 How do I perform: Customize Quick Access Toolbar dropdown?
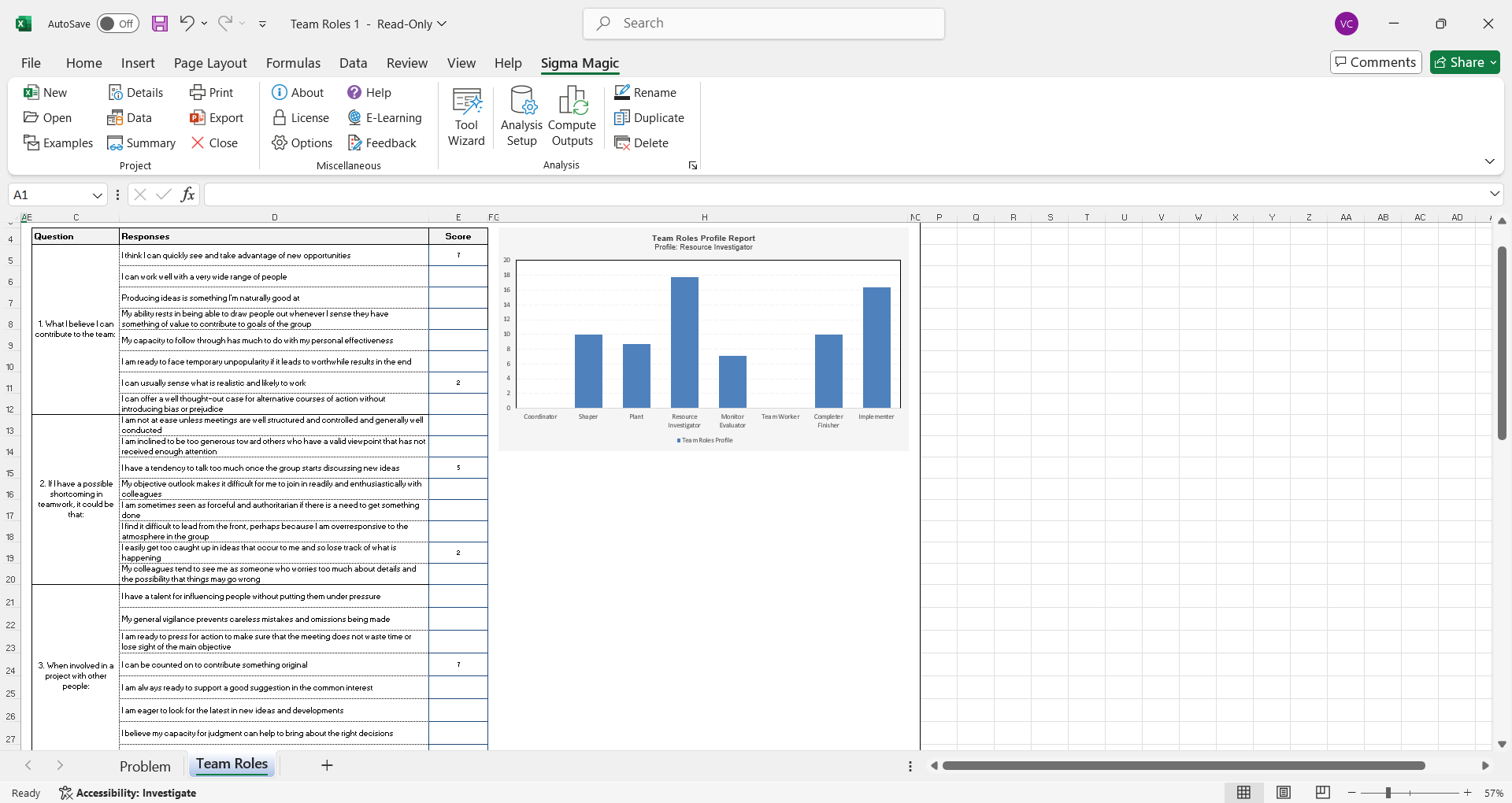(262, 24)
